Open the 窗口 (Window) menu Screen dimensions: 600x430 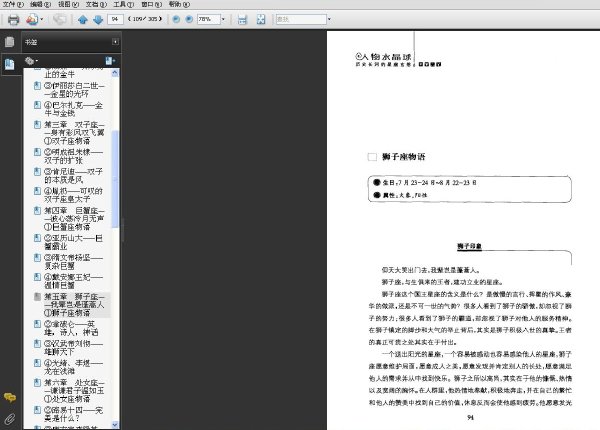tap(152, 4)
